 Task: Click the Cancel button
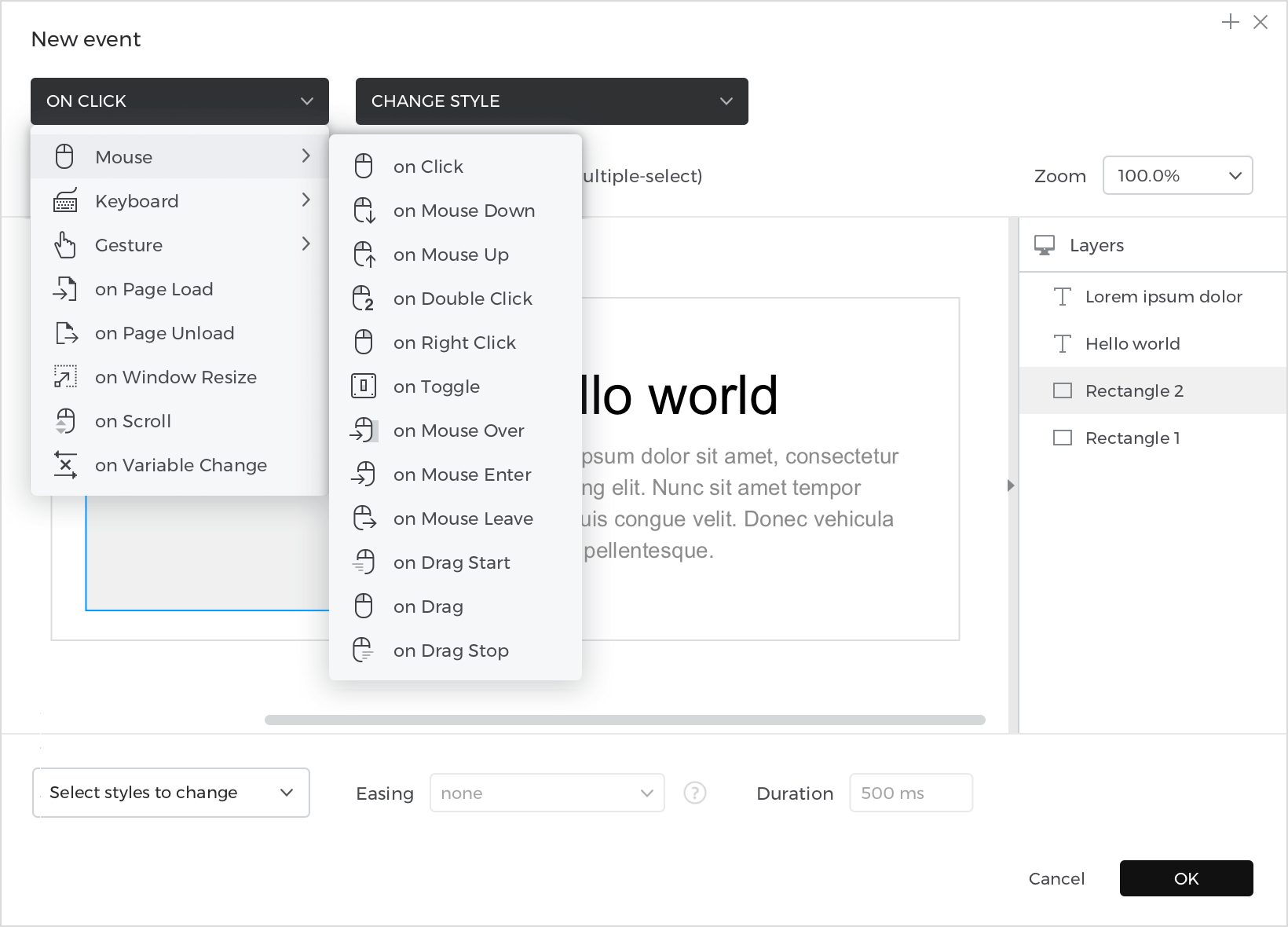click(x=1056, y=878)
